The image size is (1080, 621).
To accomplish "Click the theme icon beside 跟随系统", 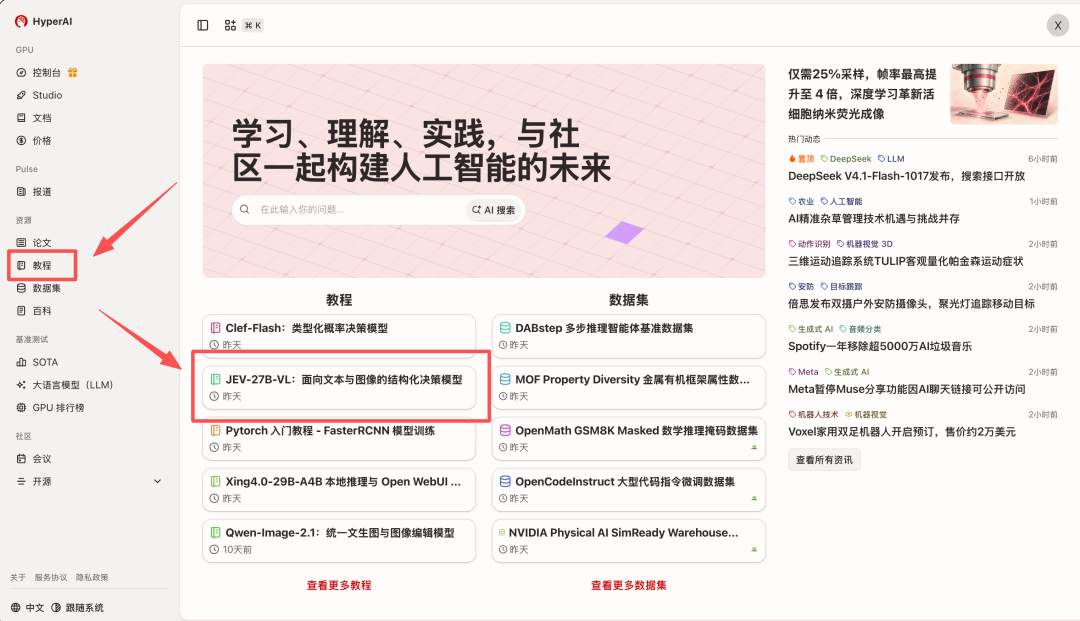I will tap(56, 607).
